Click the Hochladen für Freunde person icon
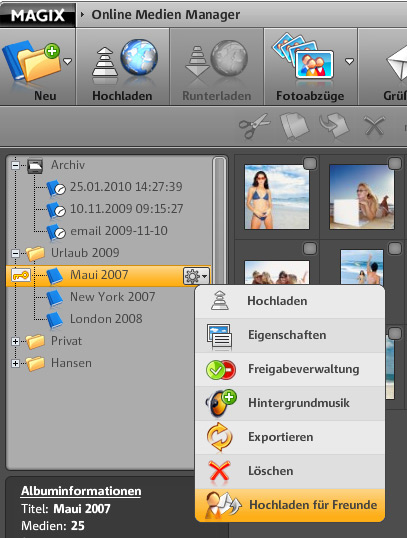The width and height of the screenshot is (407, 538). (x=222, y=504)
